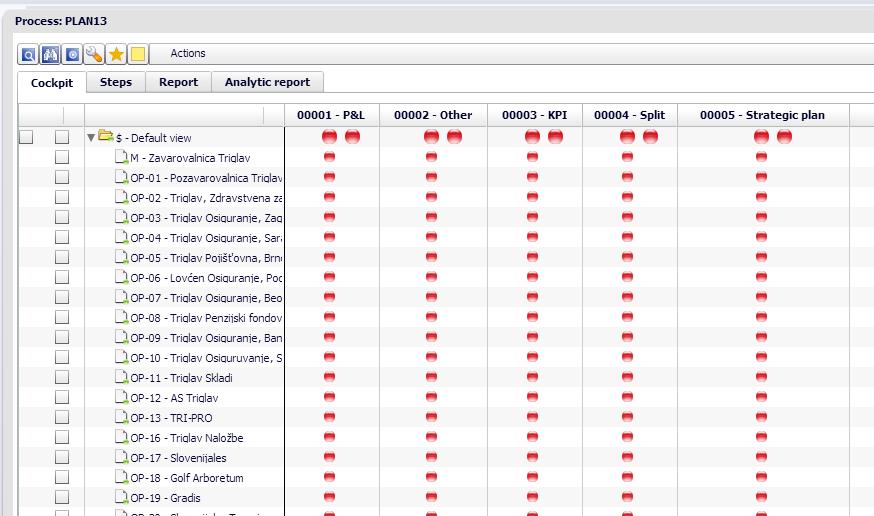Click second Strategic plan status in Default view row

[784, 137]
